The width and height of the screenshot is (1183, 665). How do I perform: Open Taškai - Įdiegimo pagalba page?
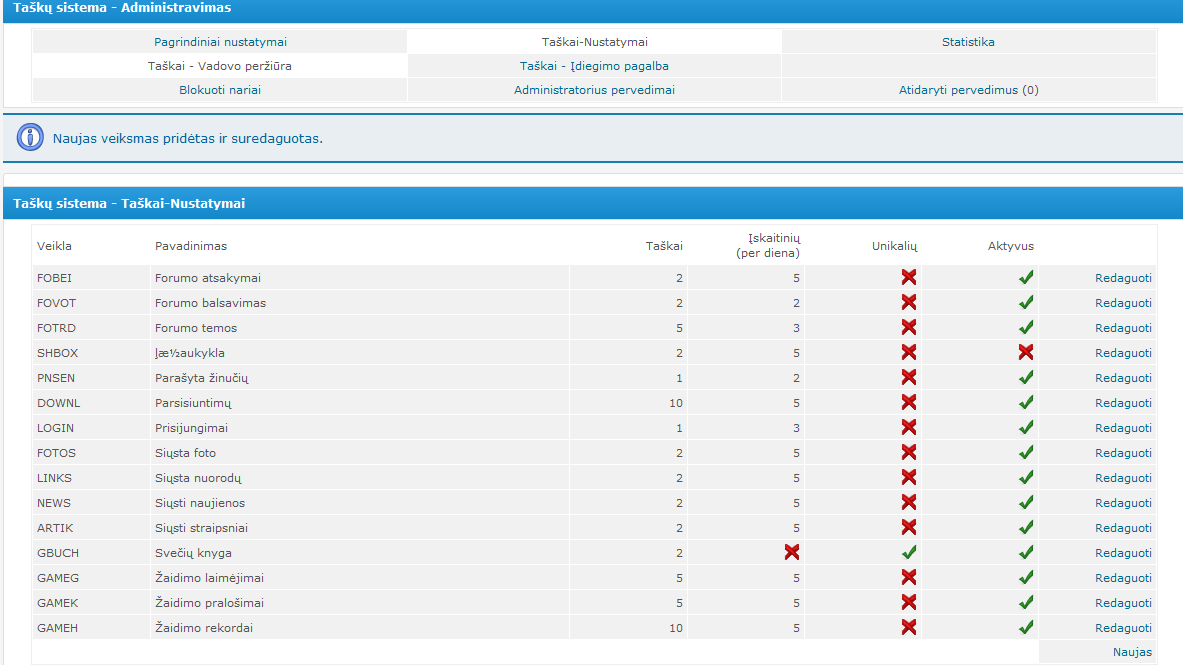coord(594,66)
